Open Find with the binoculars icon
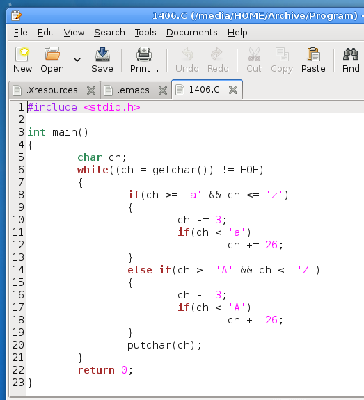This screenshot has width=364, height=400. (x=350, y=54)
